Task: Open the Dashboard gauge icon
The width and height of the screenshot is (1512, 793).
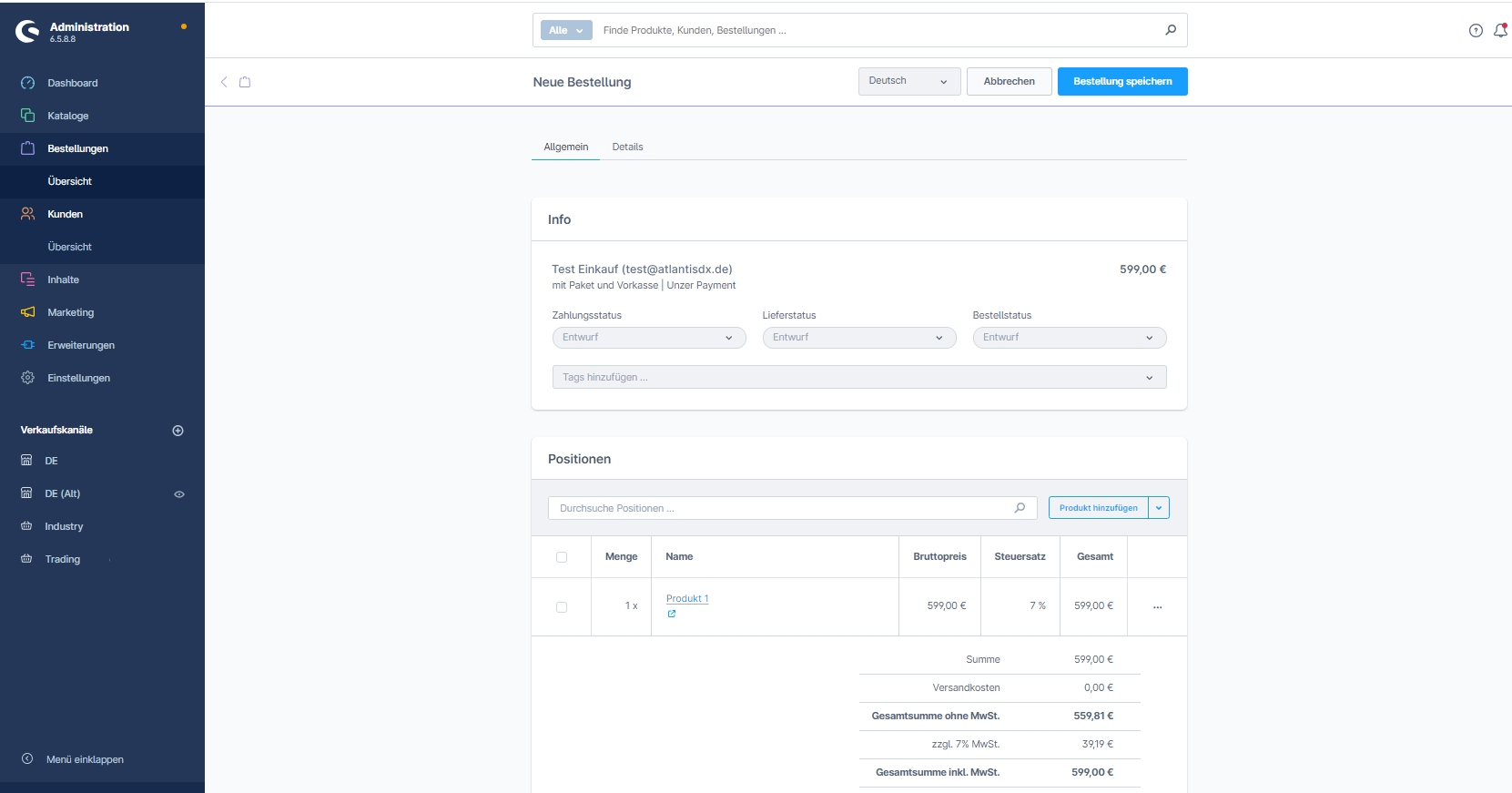Action: (x=27, y=83)
